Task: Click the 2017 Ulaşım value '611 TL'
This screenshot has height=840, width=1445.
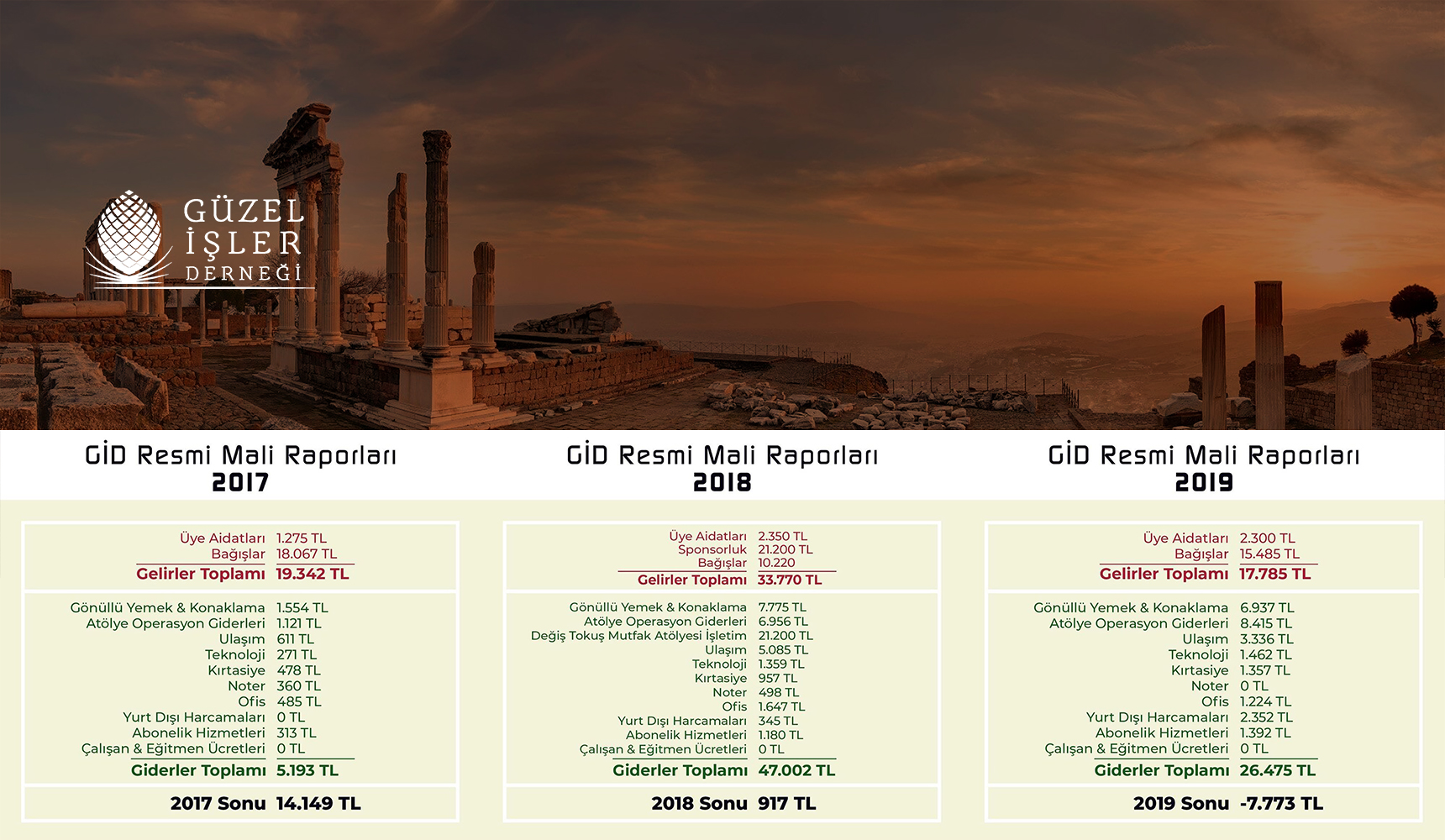Action: click(x=296, y=639)
